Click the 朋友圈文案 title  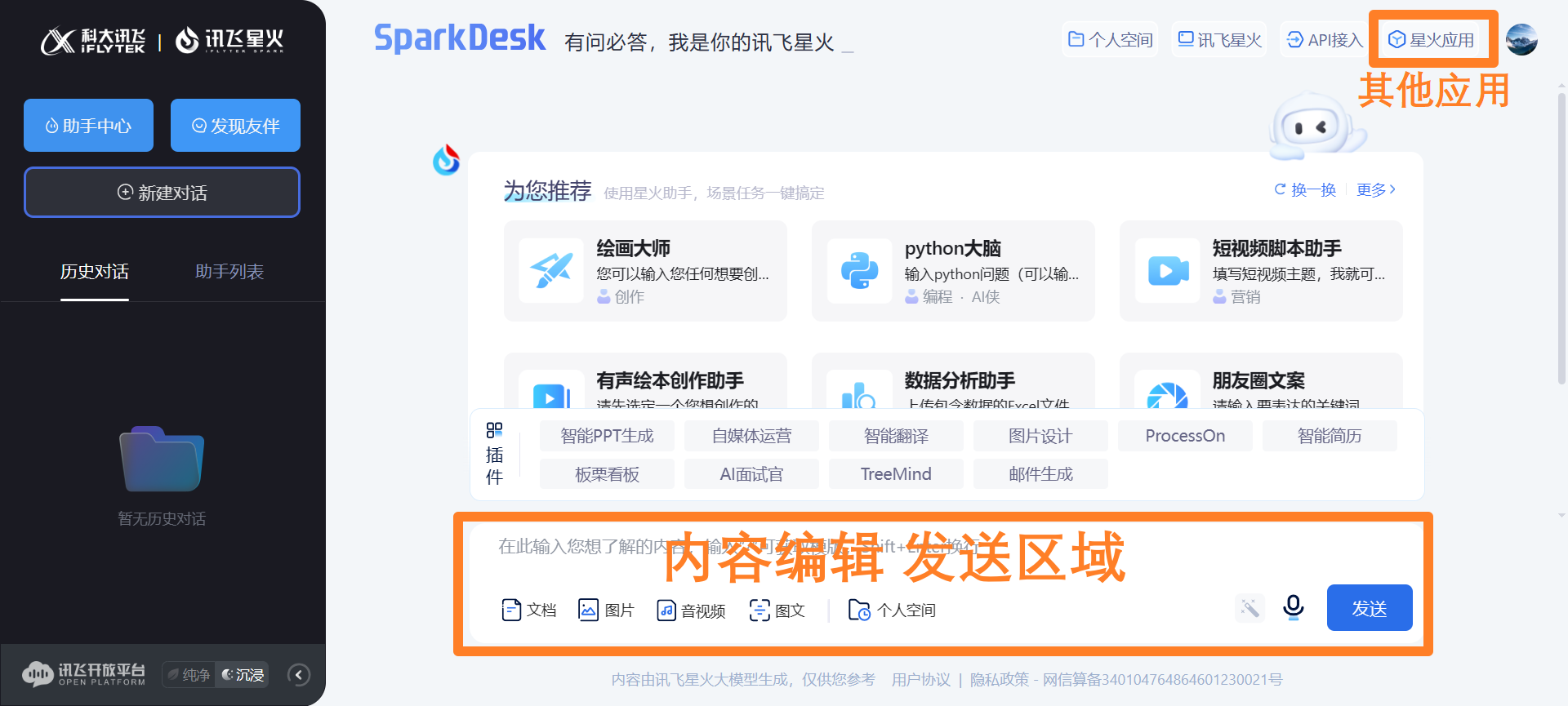pyautogui.click(x=1258, y=380)
